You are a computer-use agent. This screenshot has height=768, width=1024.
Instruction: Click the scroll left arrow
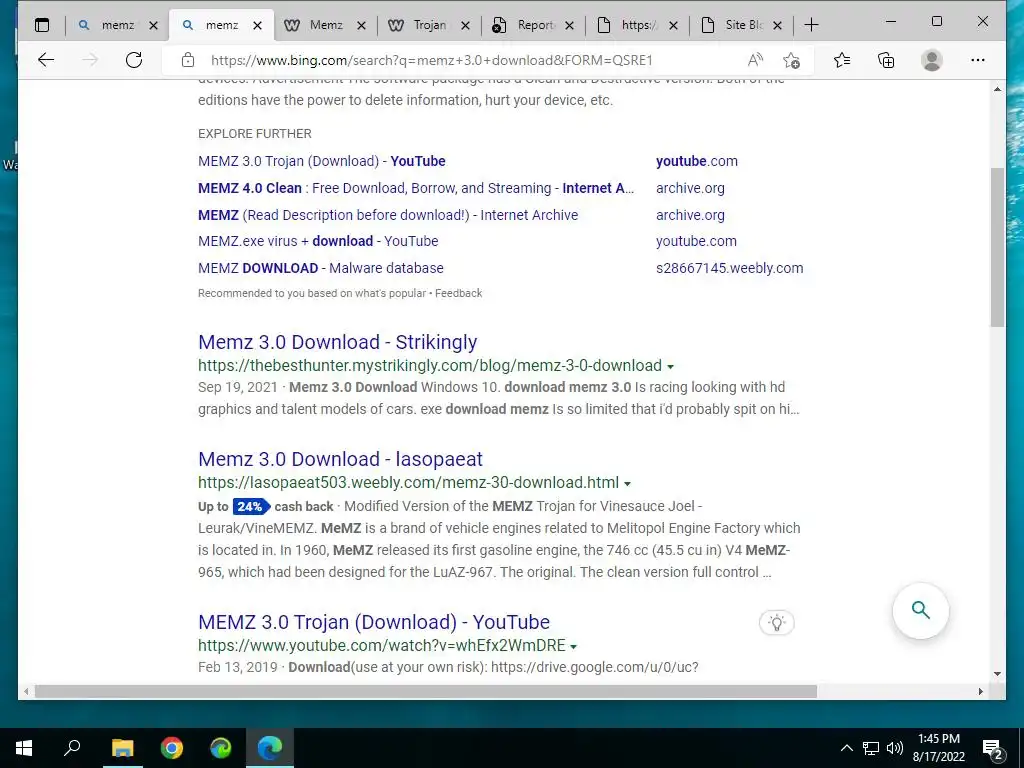click(25, 691)
